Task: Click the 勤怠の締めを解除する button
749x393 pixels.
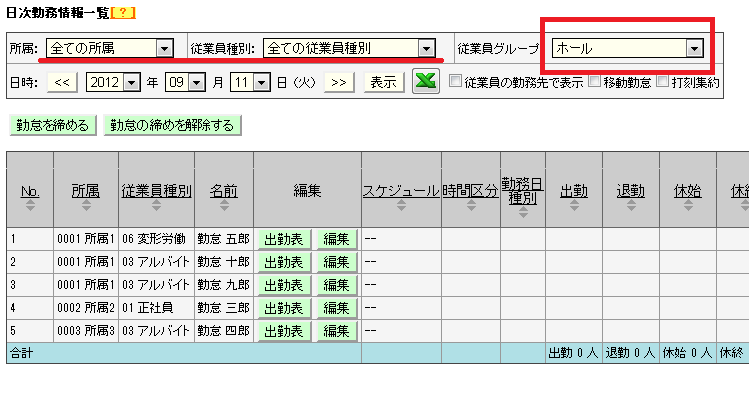Action: (x=172, y=125)
